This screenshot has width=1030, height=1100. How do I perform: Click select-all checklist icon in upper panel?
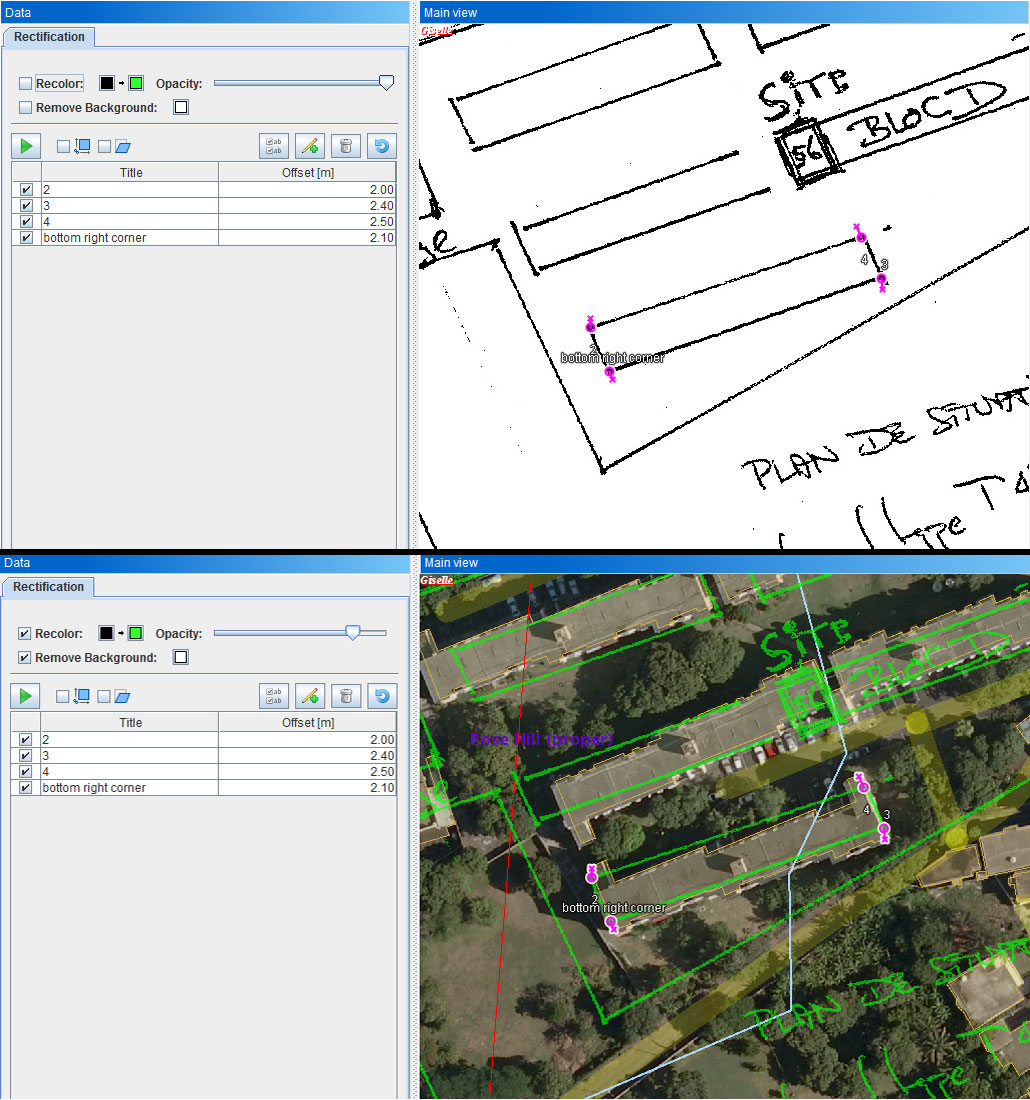(274, 146)
